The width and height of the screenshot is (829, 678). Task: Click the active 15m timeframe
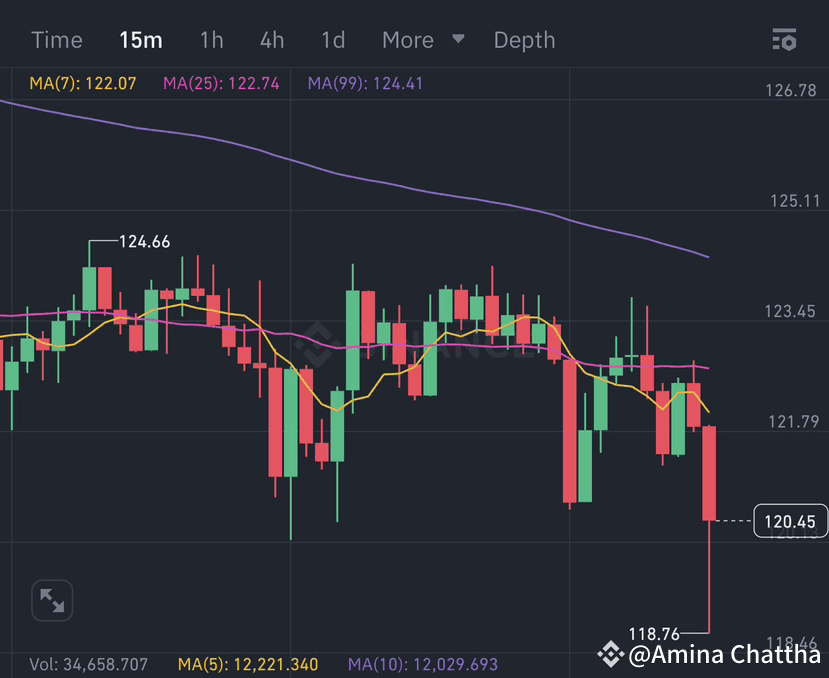pyautogui.click(x=141, y=40)
